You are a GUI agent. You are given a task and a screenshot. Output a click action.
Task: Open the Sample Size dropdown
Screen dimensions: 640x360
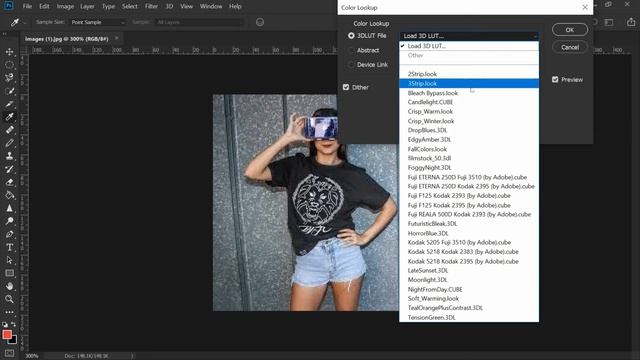coord(98,22)
